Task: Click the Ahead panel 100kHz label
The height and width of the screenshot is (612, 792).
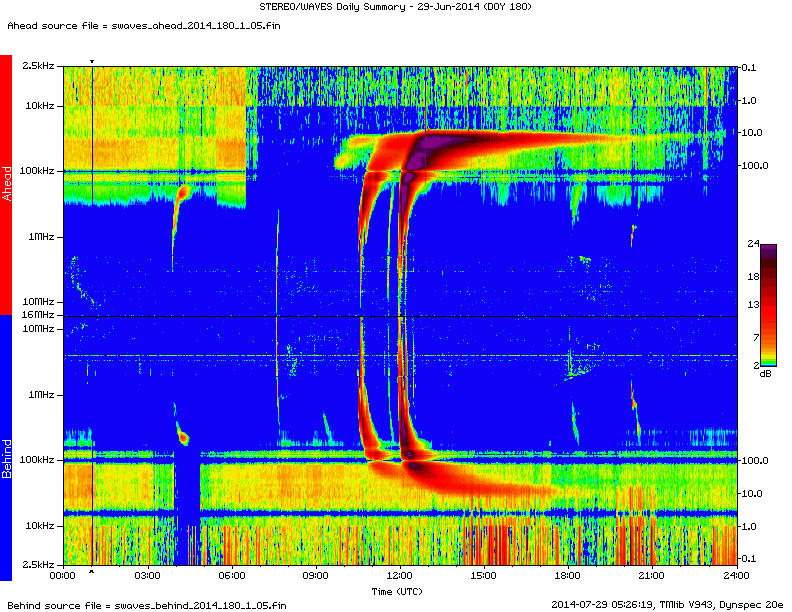Action: 36,171
